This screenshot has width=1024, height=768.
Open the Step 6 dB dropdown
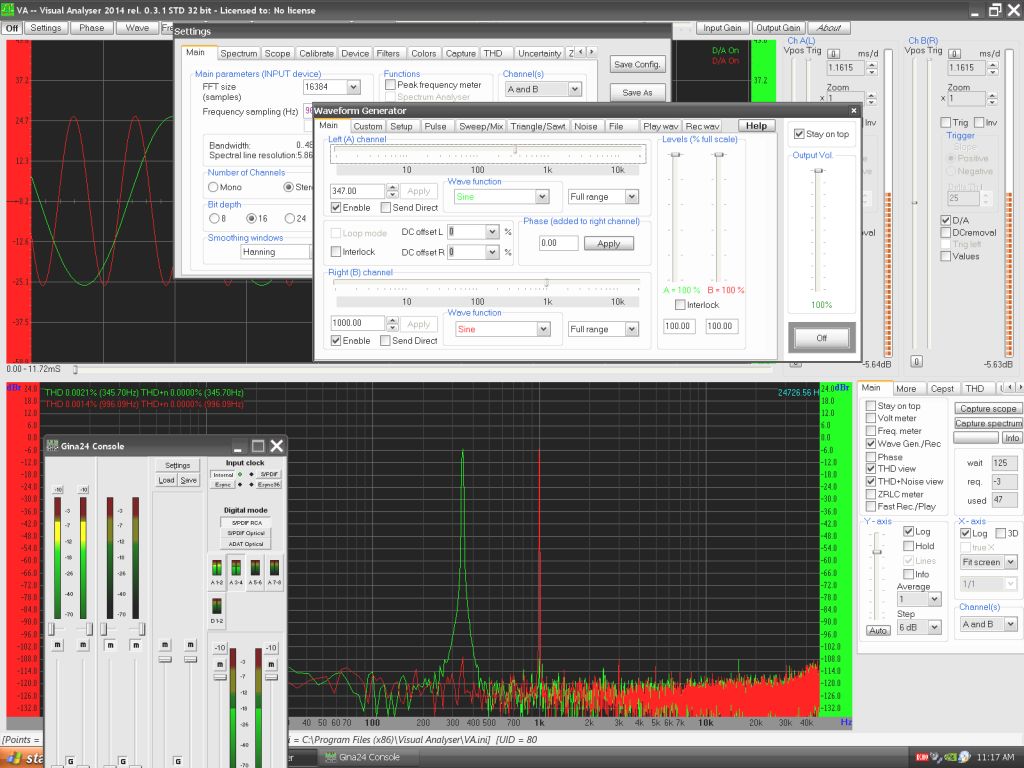pos(935,627)
